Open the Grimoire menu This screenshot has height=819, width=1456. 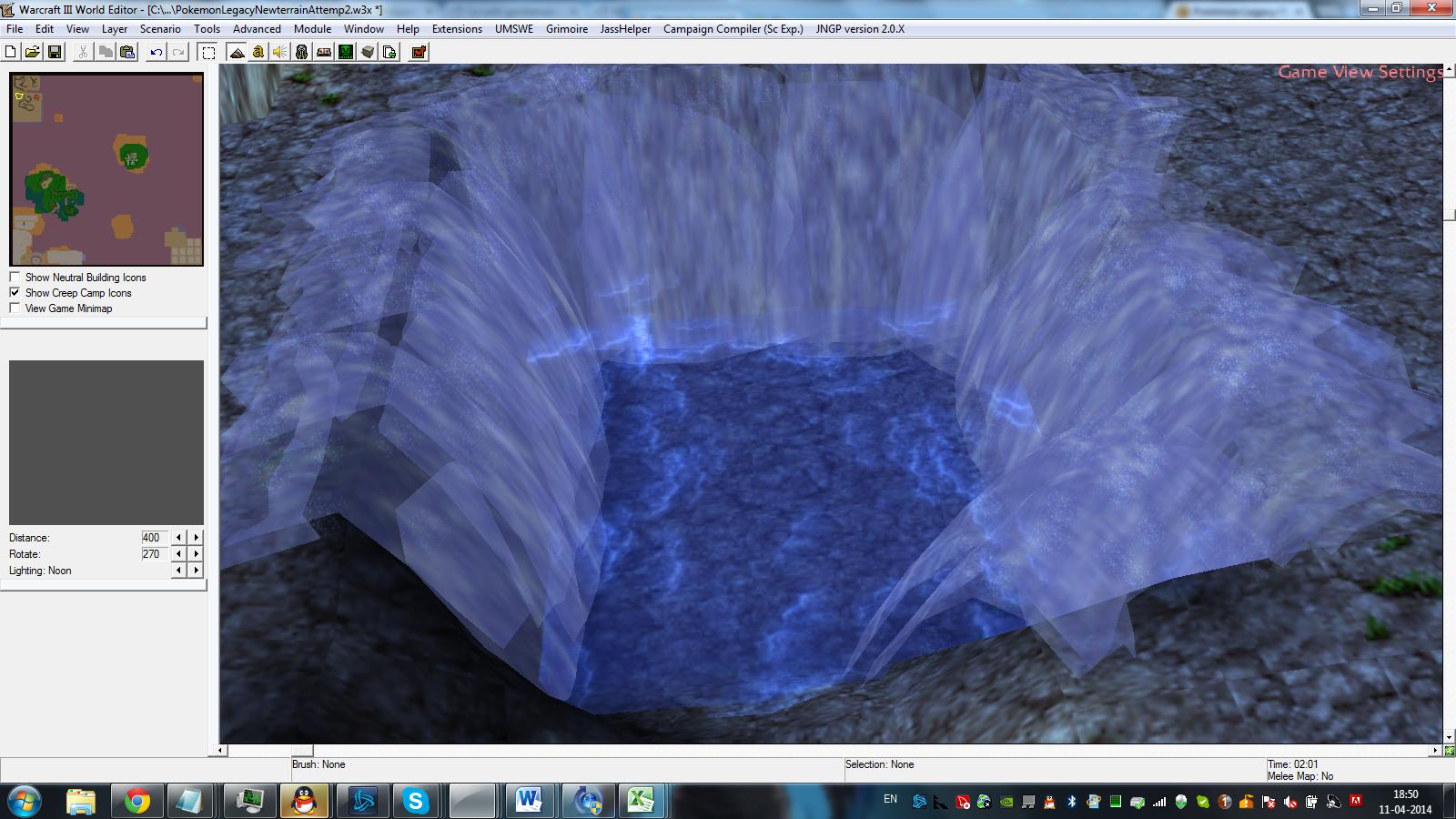(x=567, y=29)
